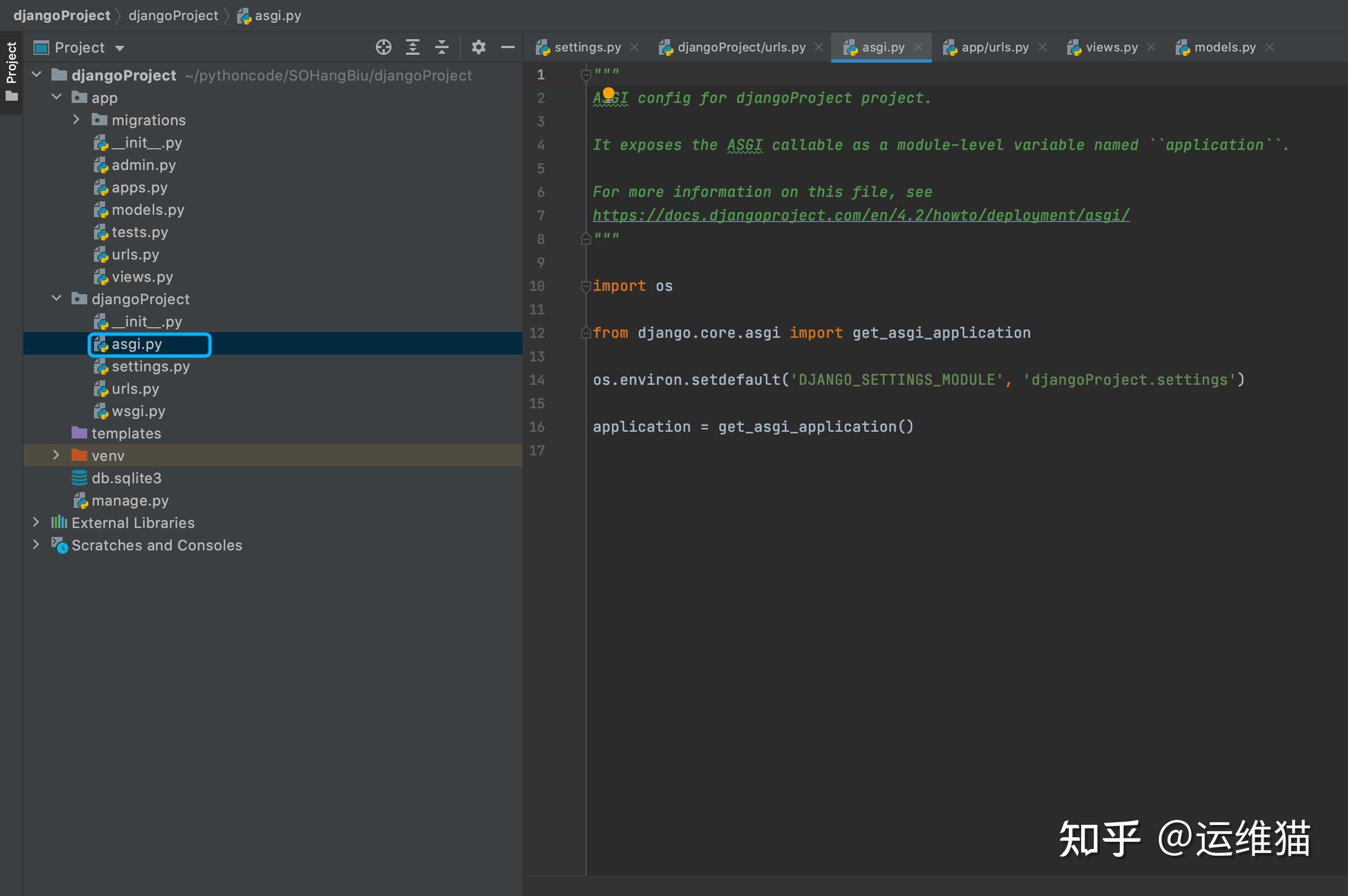
Task: Switch to the views.py editor tab
Action: point(1111,48)
